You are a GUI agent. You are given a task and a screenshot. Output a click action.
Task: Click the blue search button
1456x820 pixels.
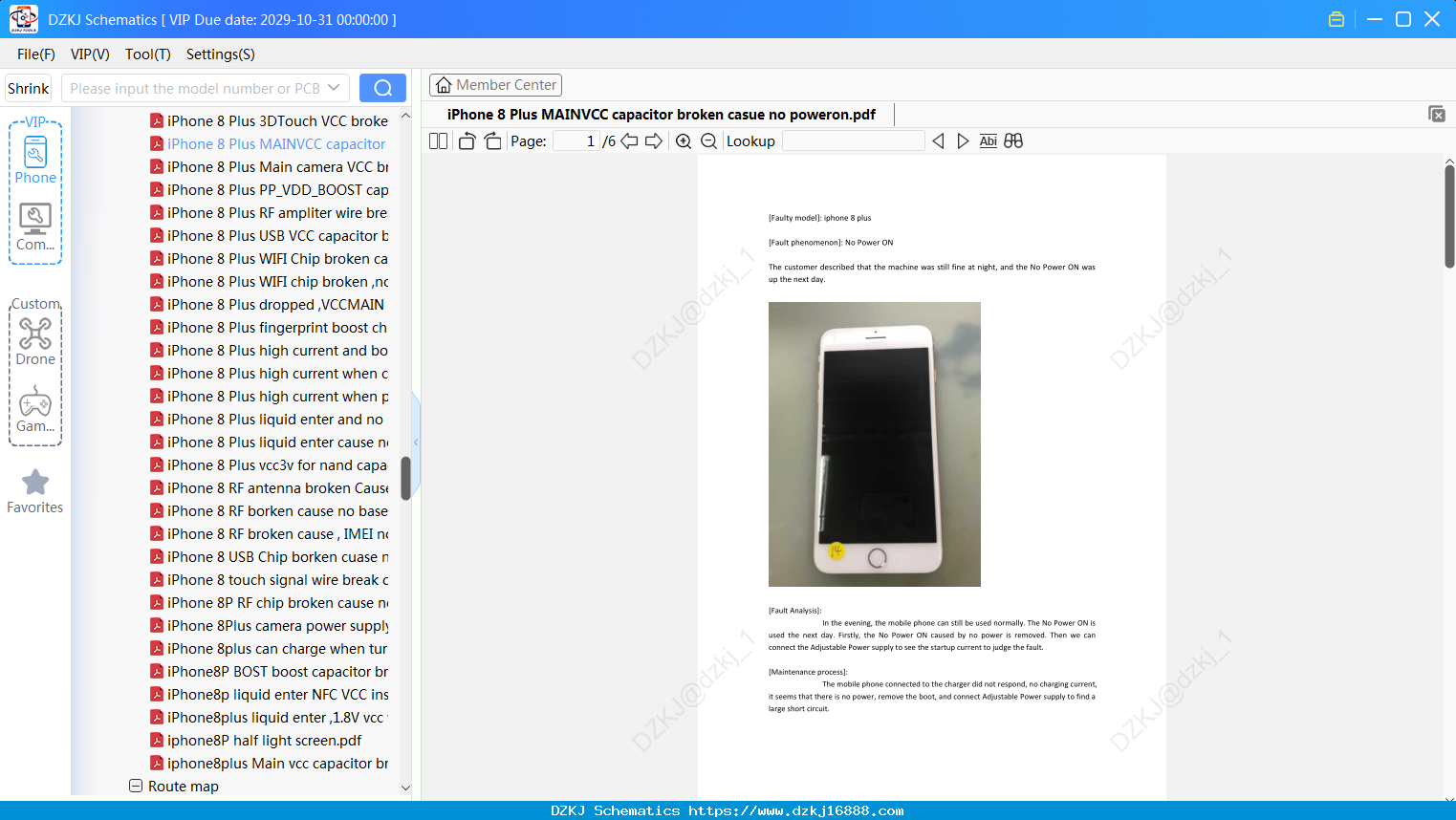[382, 88]
